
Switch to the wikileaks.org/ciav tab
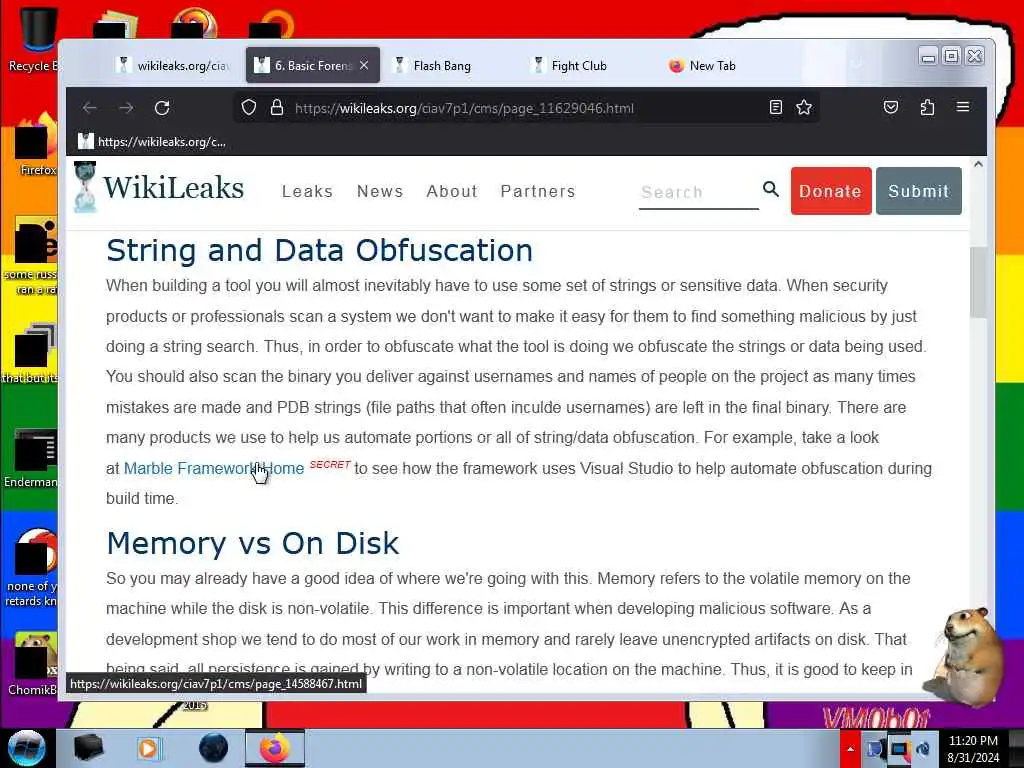click(173, 65)
